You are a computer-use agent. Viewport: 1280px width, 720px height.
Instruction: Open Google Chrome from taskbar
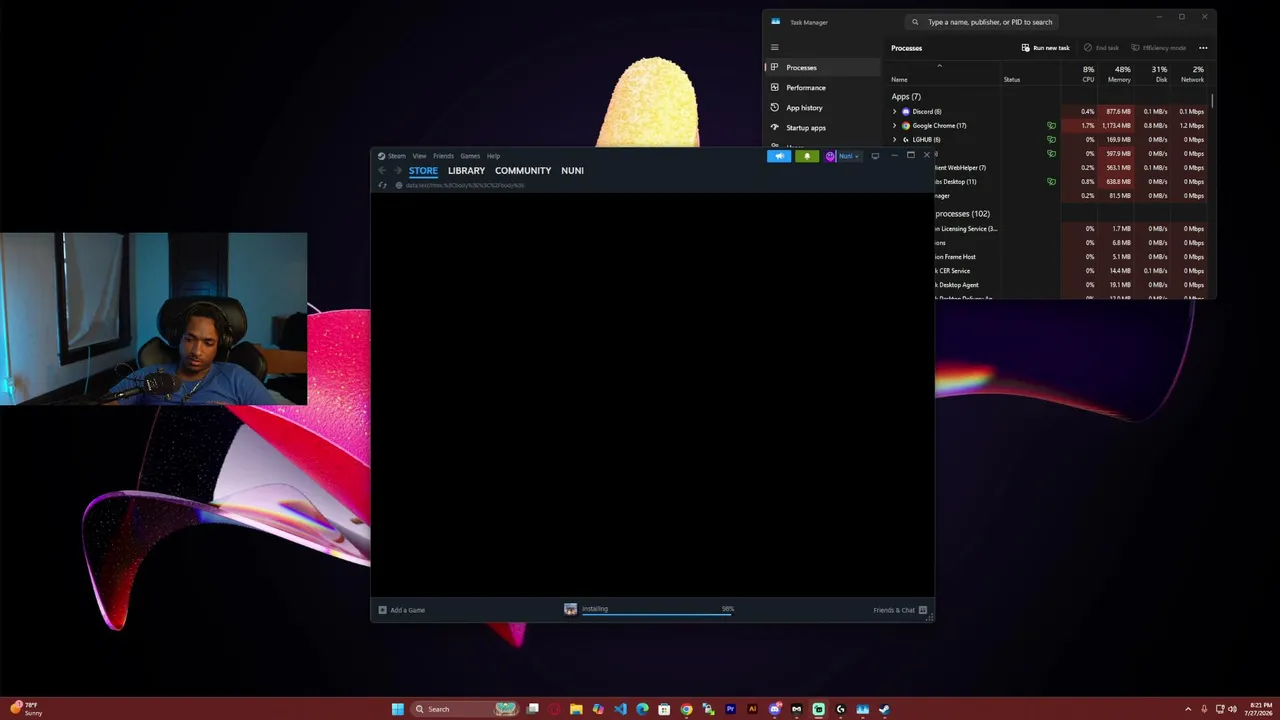point(686,709)
